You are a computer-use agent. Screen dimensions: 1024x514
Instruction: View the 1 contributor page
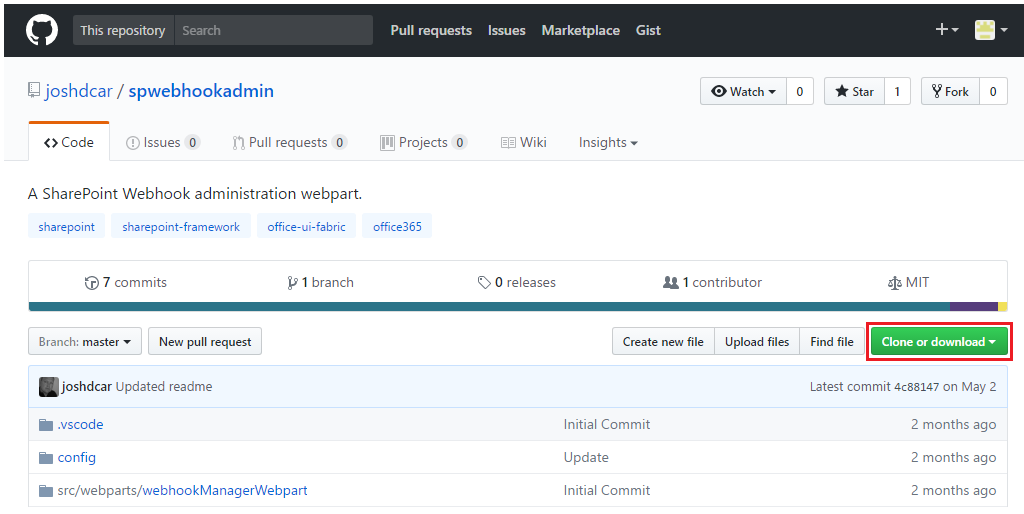click(x=712, y=282)
